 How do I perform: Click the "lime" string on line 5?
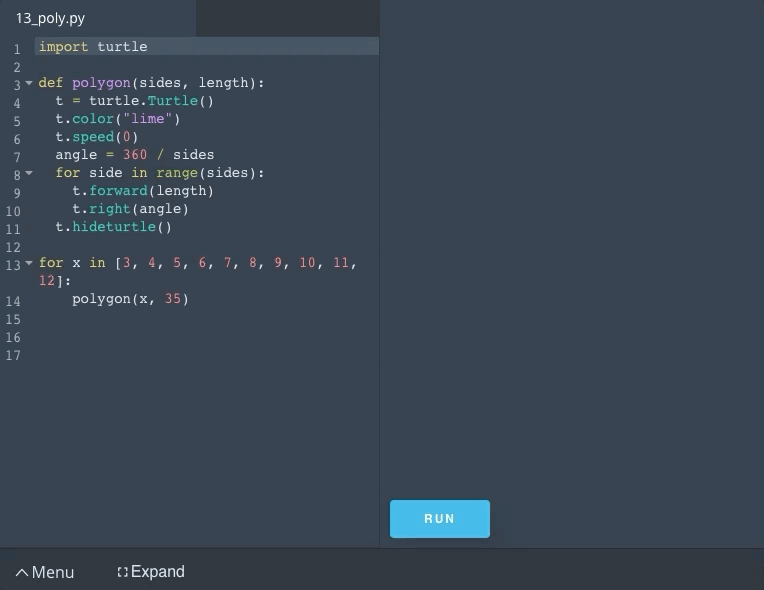147,119
